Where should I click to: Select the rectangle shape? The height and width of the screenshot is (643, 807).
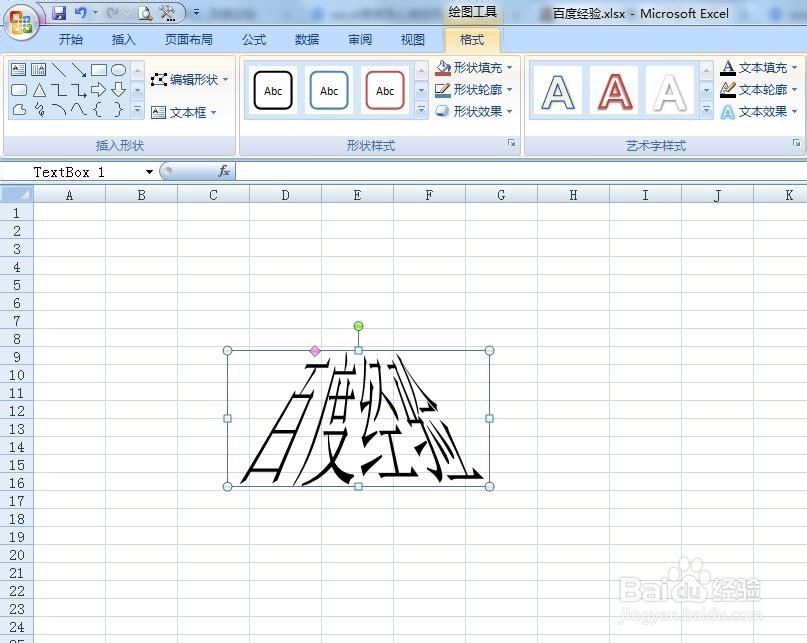[99, 69]
